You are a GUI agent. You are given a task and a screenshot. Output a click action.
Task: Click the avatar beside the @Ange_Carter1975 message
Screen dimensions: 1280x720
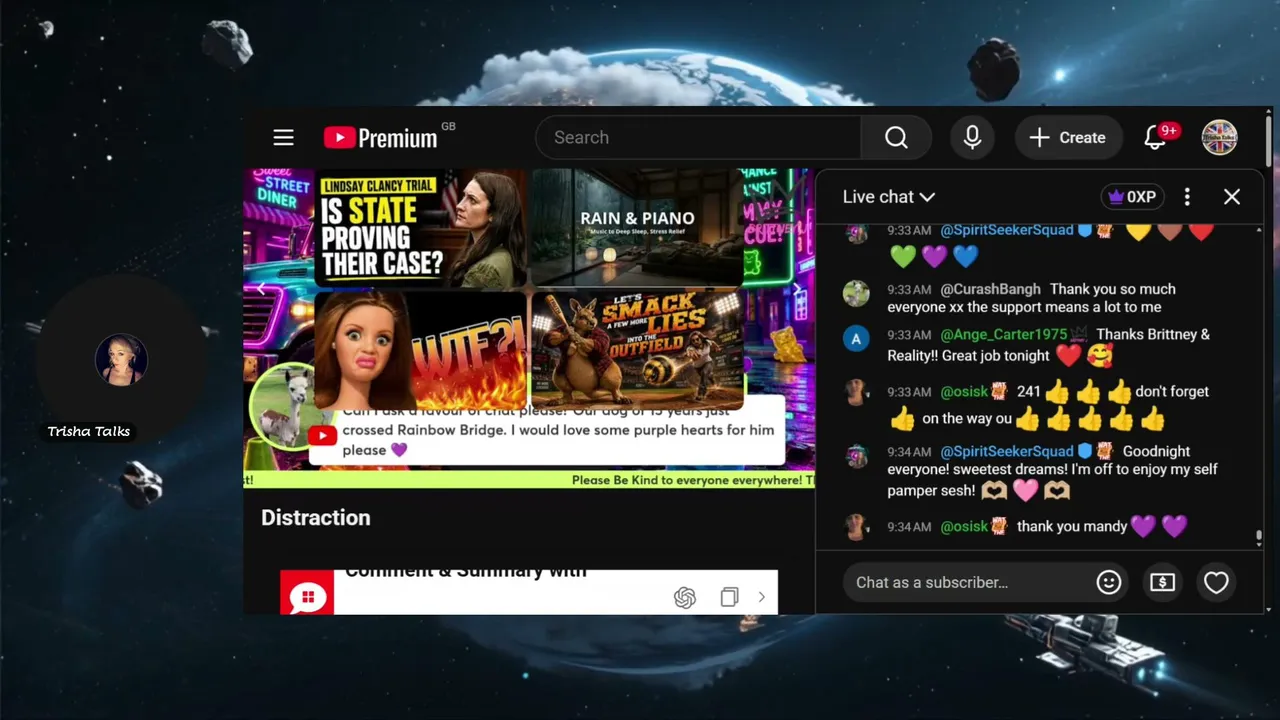(x=856, y=339)
